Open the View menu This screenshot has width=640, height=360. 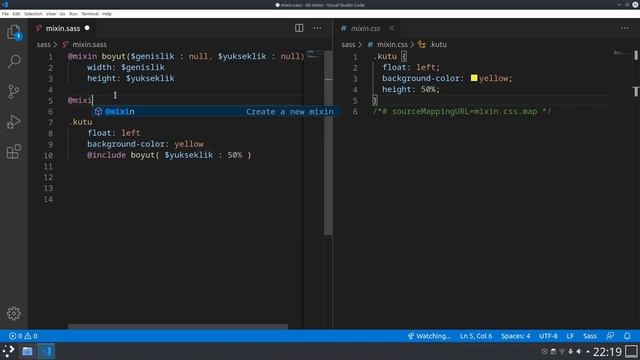point(51,14)
